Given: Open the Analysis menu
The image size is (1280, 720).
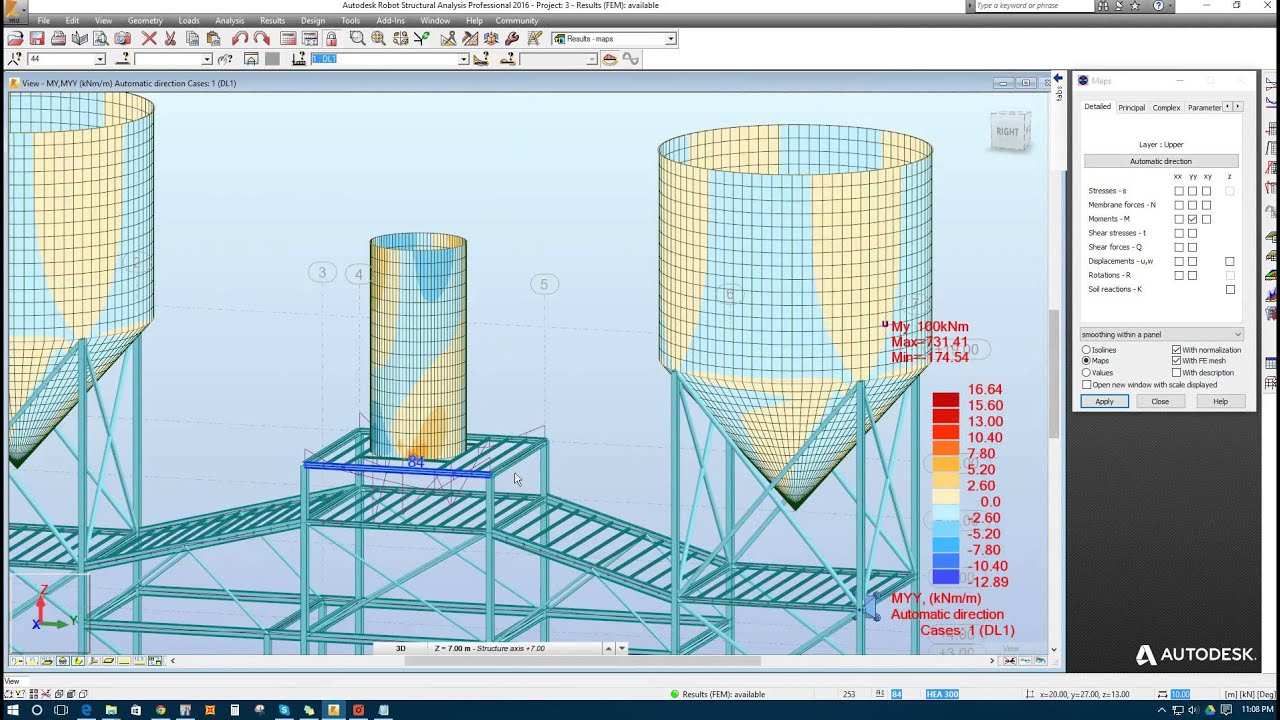Looking at the screenshot, I should click(229, 20).
